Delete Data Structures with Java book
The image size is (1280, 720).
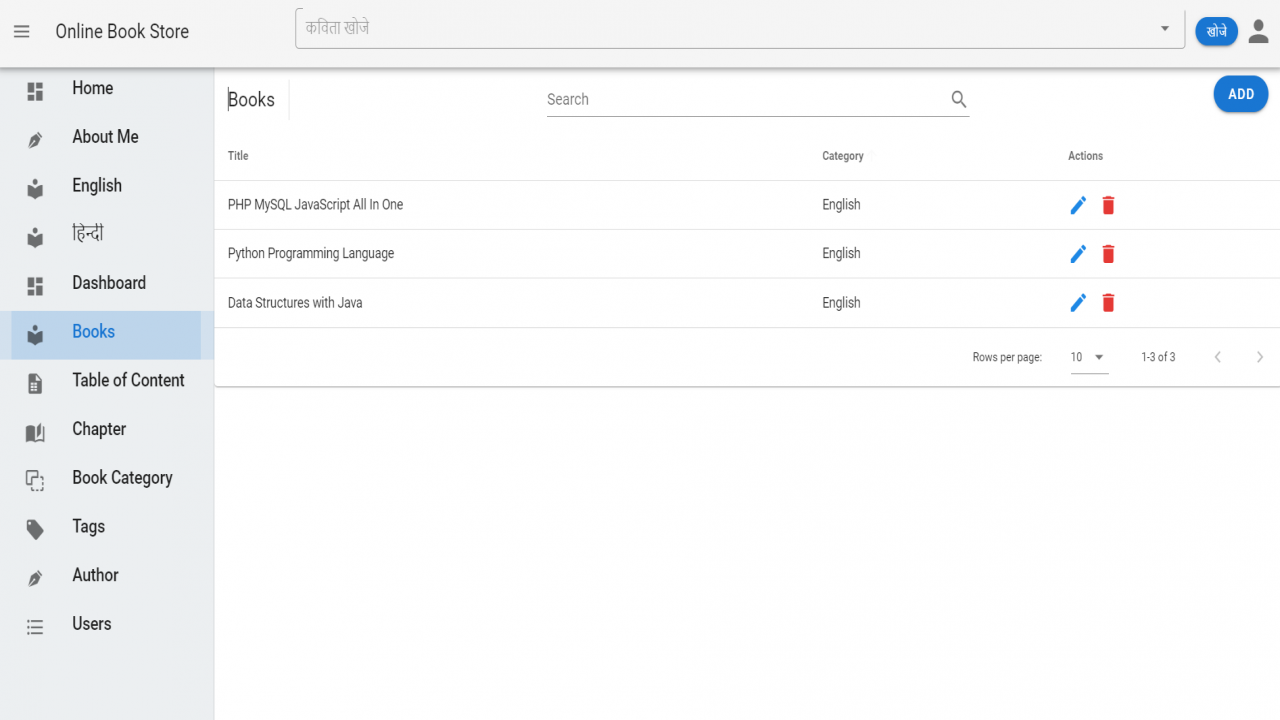point(1108,303)
